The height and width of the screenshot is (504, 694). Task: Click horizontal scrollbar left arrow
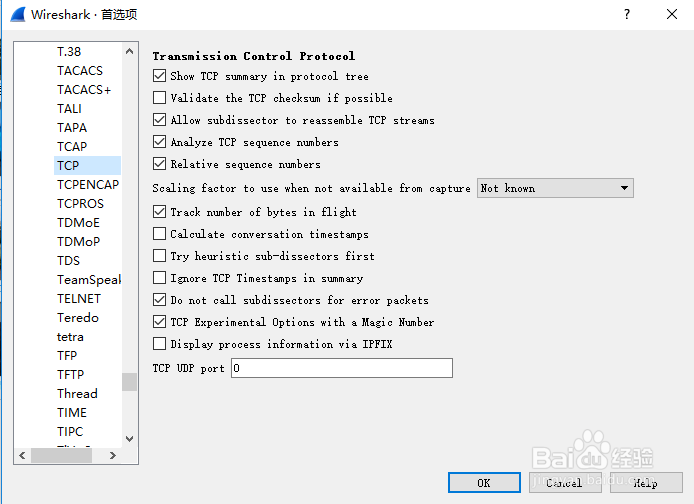pos(23,455)
